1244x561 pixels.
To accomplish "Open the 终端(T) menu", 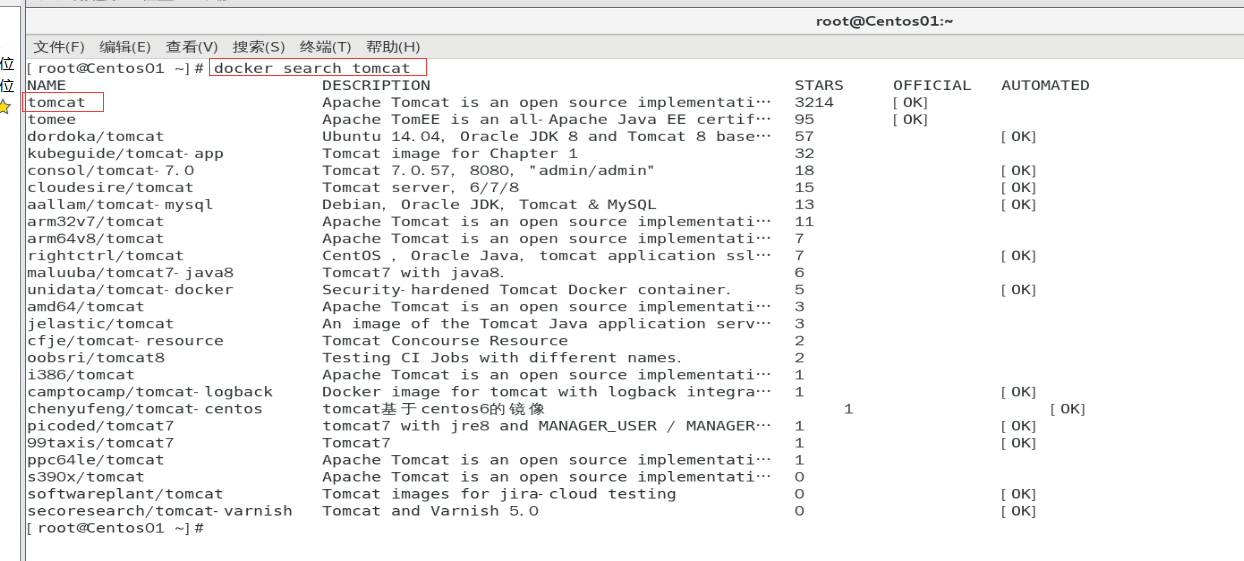I will pyautogui.click(x=326, y=47).
